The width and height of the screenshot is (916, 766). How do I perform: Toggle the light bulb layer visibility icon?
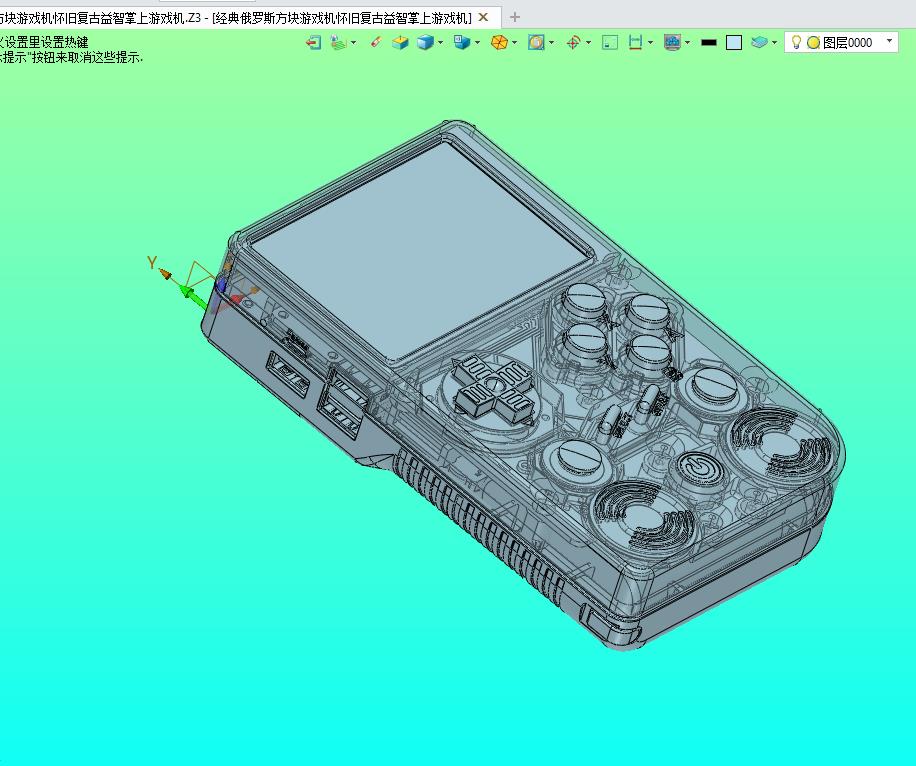pos(796,42)
